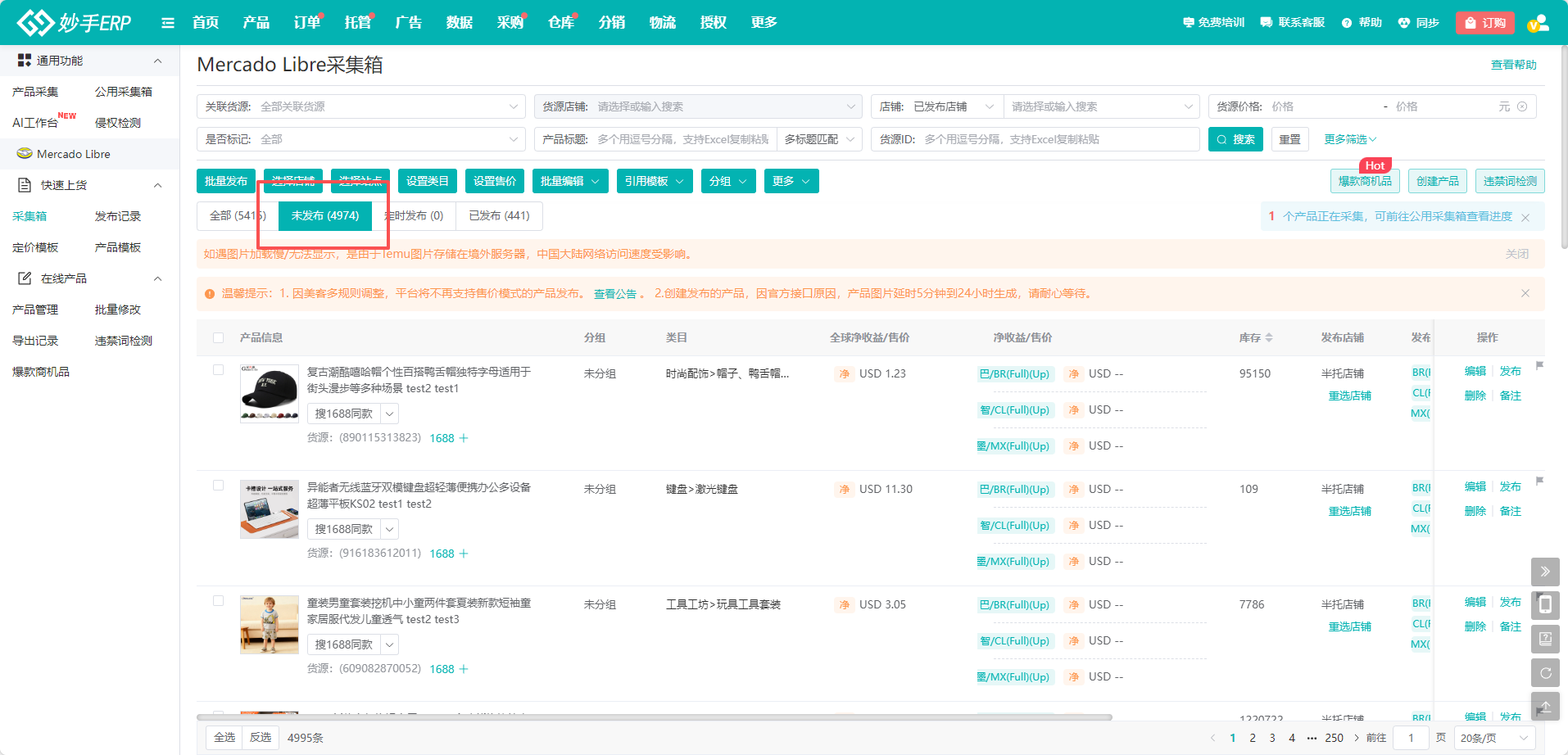Collapse the 快速上货 sidebar section
Viewport: 1568px width, 755px height.
coord(158,185)
